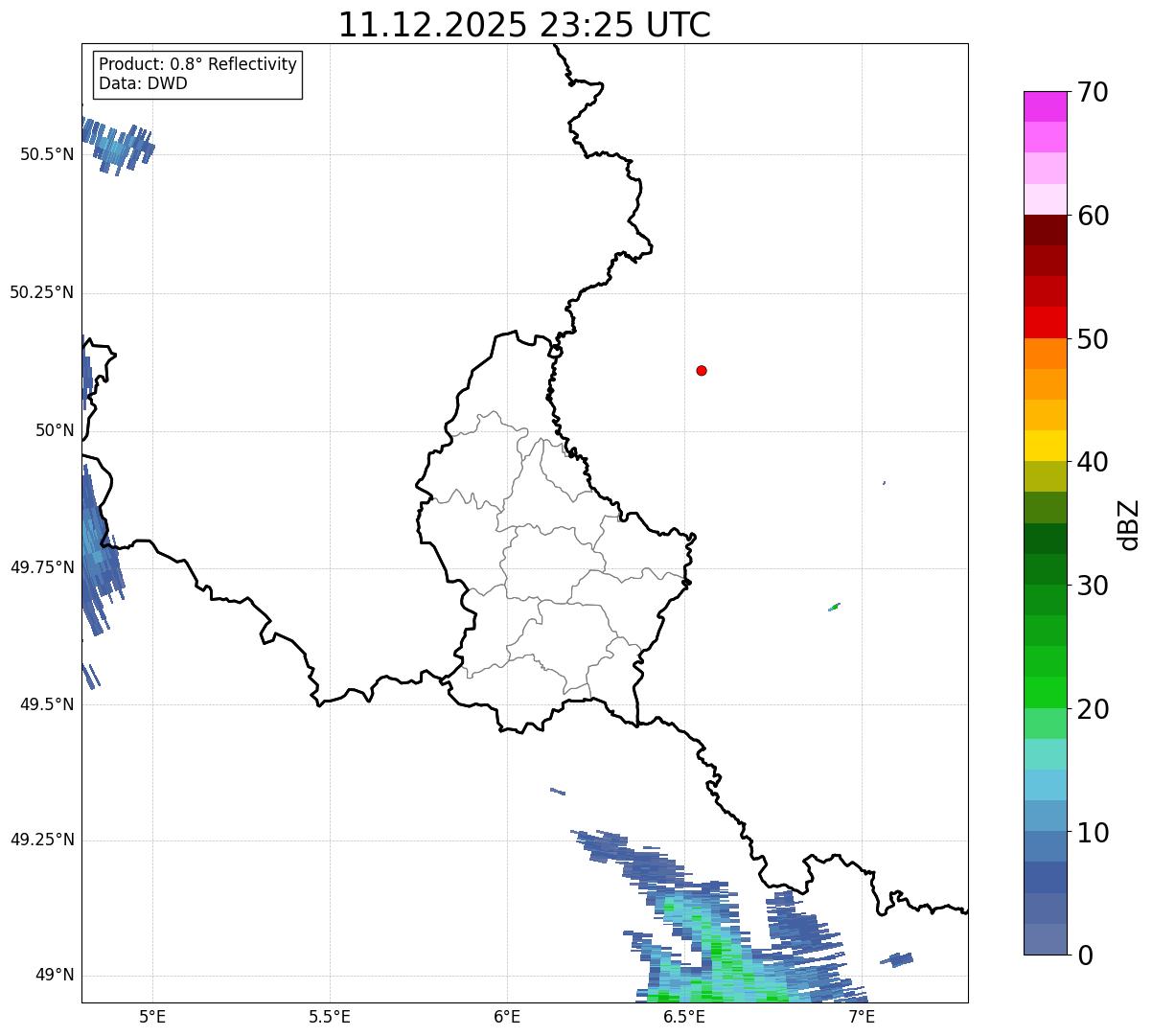Click the red station marker dot

702,370
